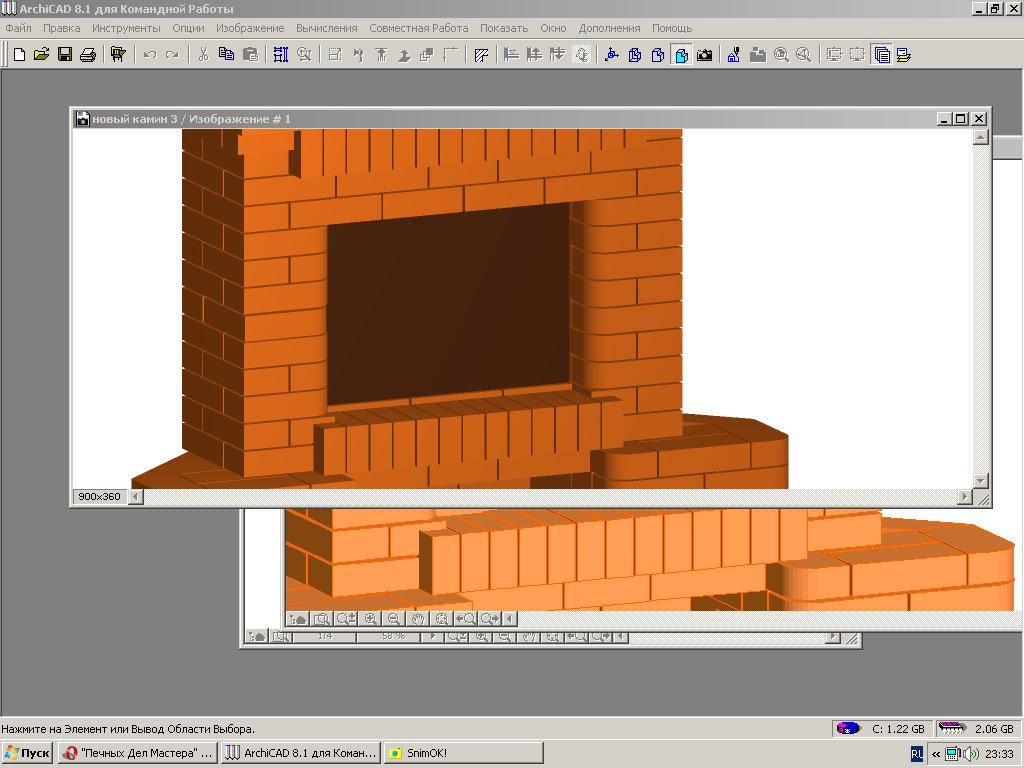Expand the system tray hidden icons arrow
Screen dimensions: 1024x768
(935, 753)
